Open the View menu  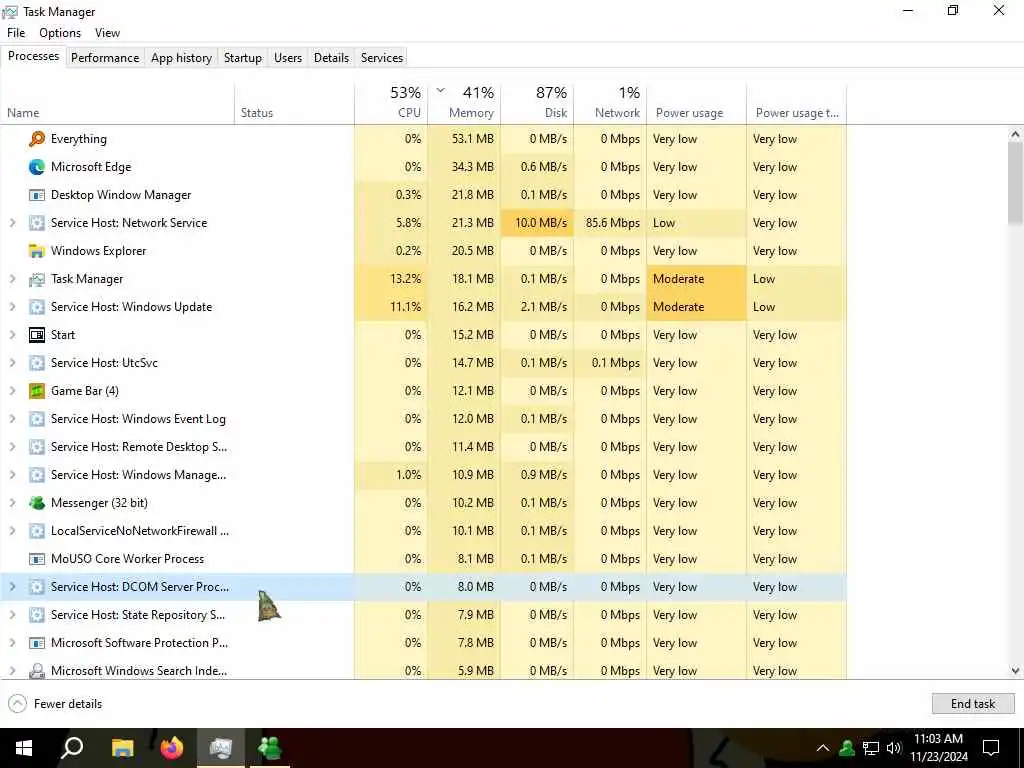107,33
